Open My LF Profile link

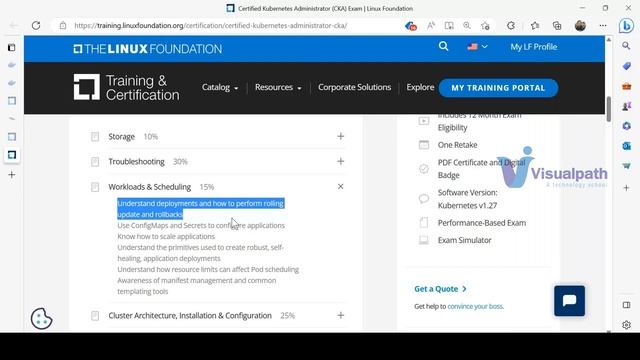[x=533, y=47]
